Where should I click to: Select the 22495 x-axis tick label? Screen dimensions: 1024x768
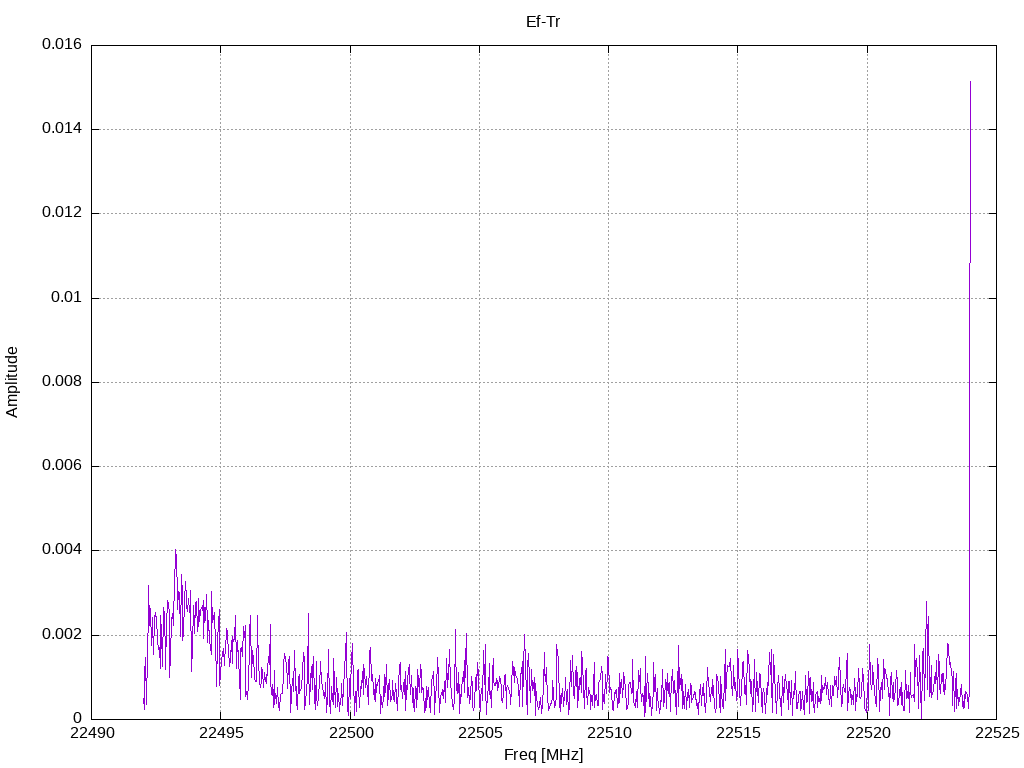[220, 734]
